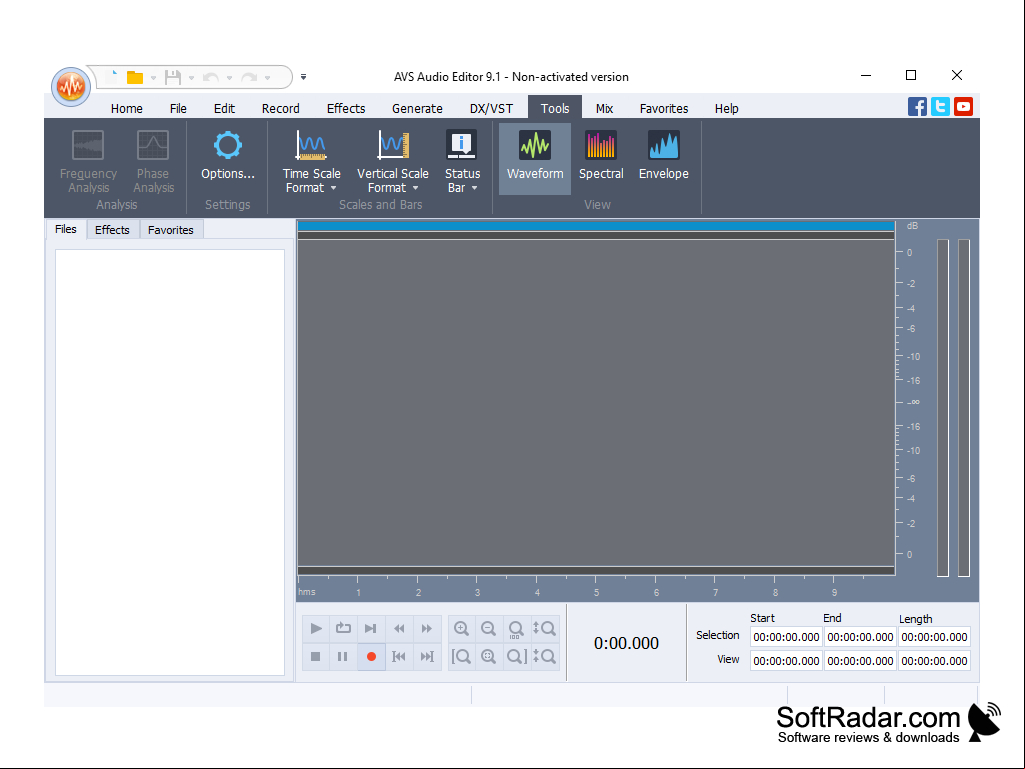Toggle loop playback
This screenshot has width=1025, height=769.
343,628
